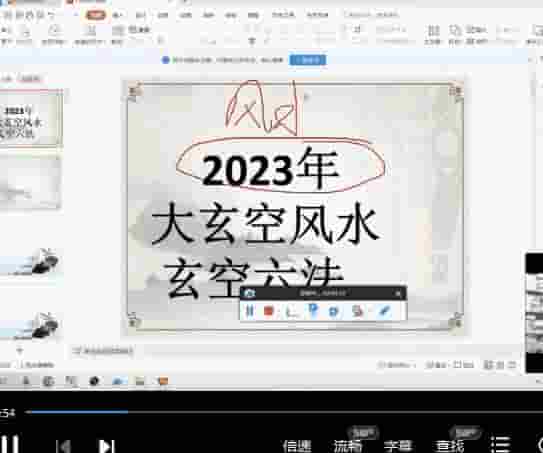Close the floating recorder toolbar
The width and height of the screenshot is (543, 453).
pyautogui.click(x=398, y=294)
